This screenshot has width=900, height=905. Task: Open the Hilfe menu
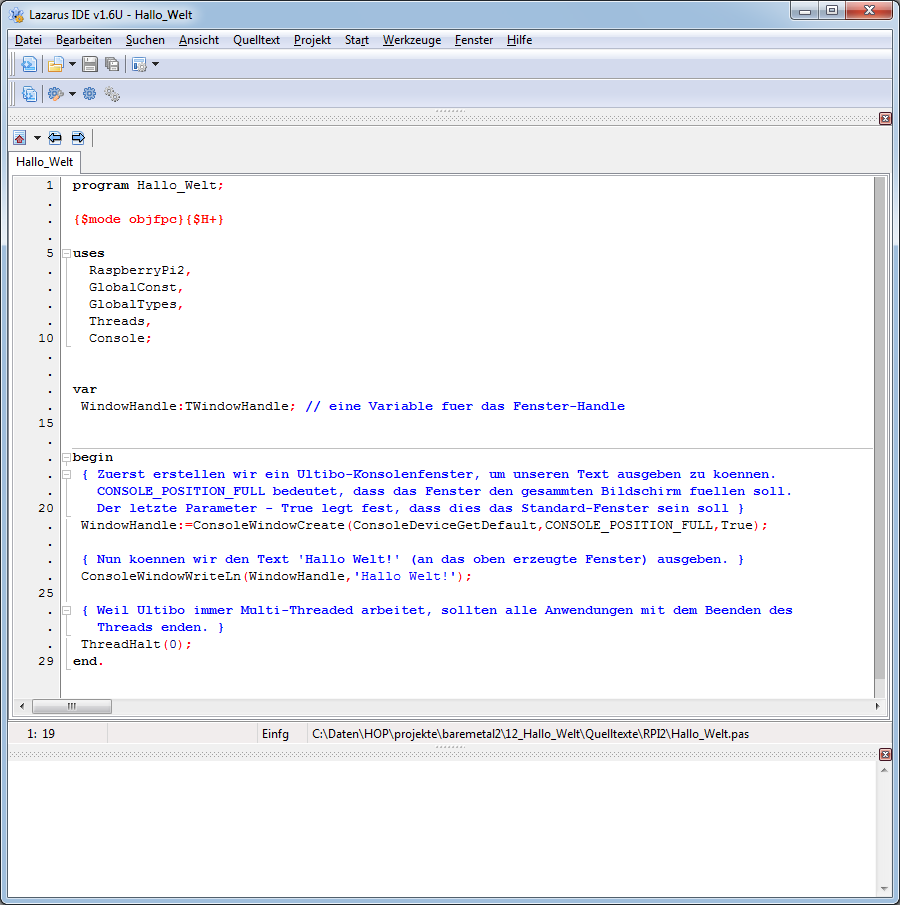click(x=520, y=40)
